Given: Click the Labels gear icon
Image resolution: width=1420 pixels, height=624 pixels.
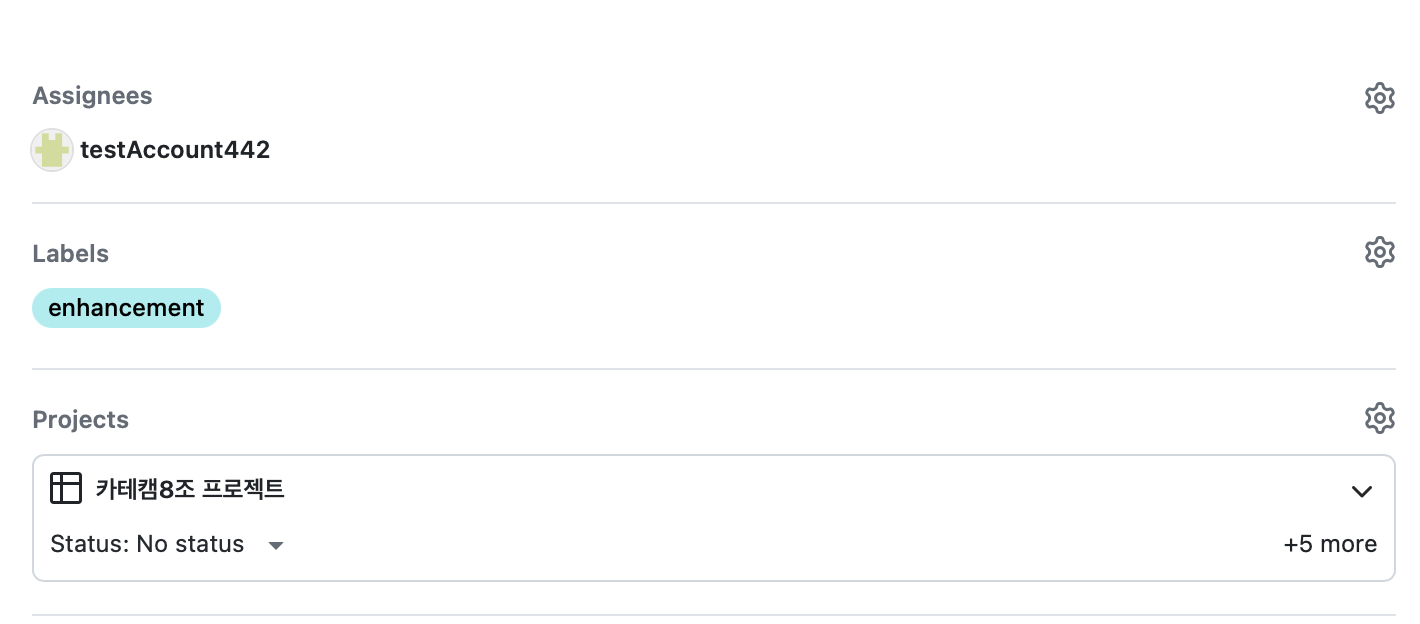Looking at the screenshot, I should pyautogui.click(x=1379, y=251).
